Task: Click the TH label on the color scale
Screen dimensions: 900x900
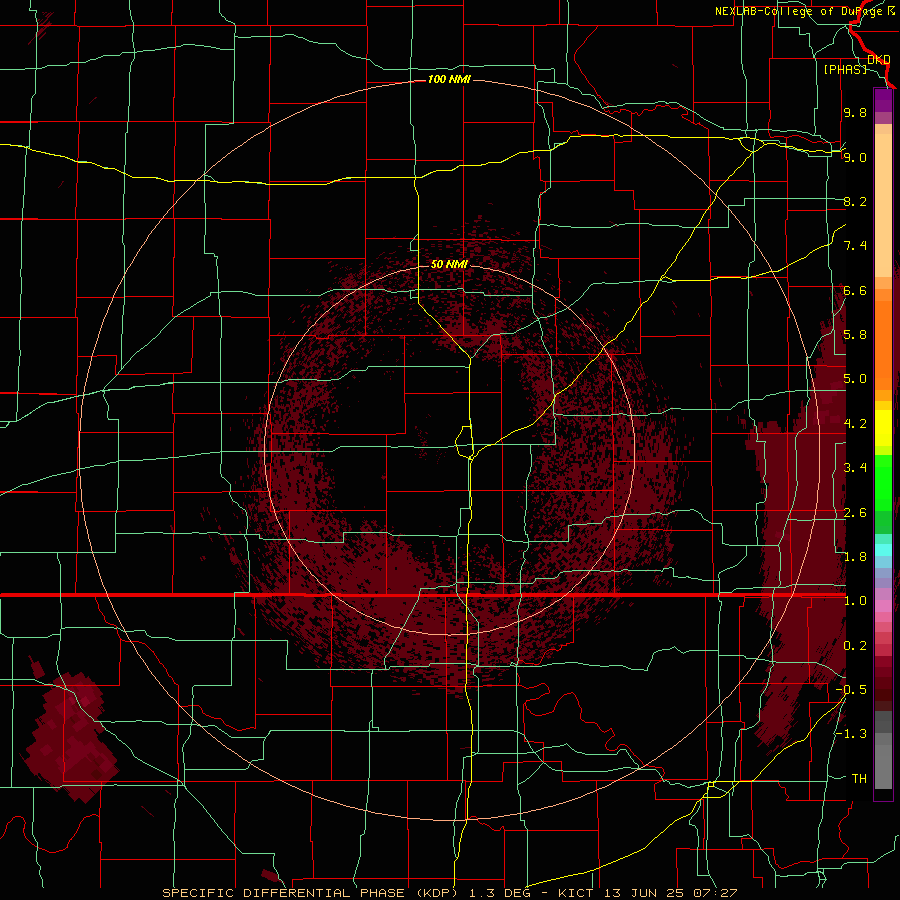Action: coord(859,779)
